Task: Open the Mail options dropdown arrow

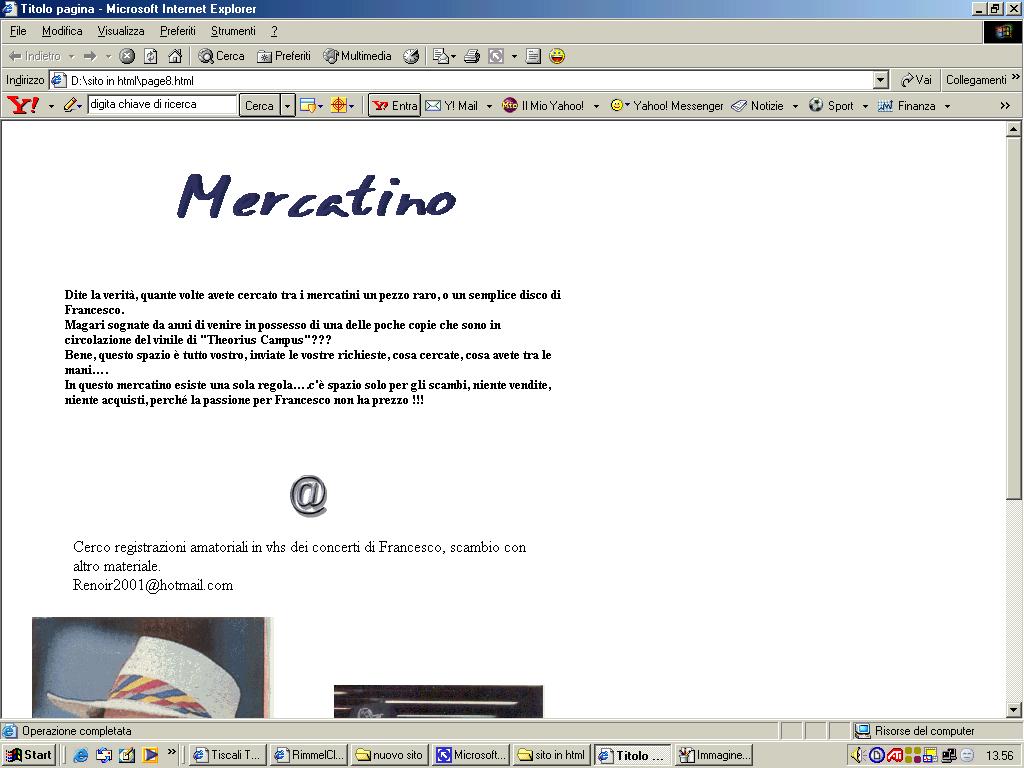Action: click(x=454, y=56)
